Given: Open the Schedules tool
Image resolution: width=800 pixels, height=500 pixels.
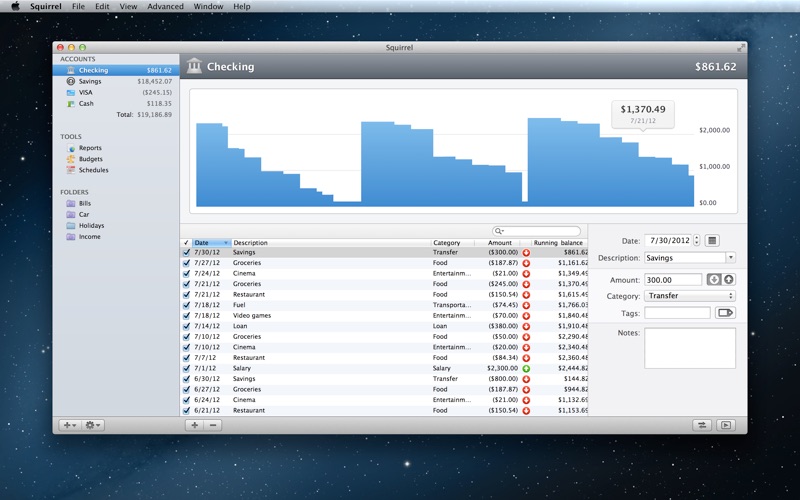Looking at the screenshot, I should click(92, 170).
